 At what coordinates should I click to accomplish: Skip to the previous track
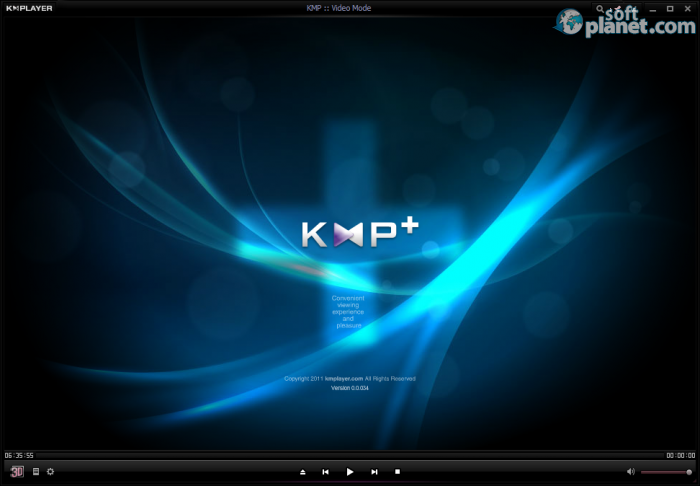click(325, 472)
